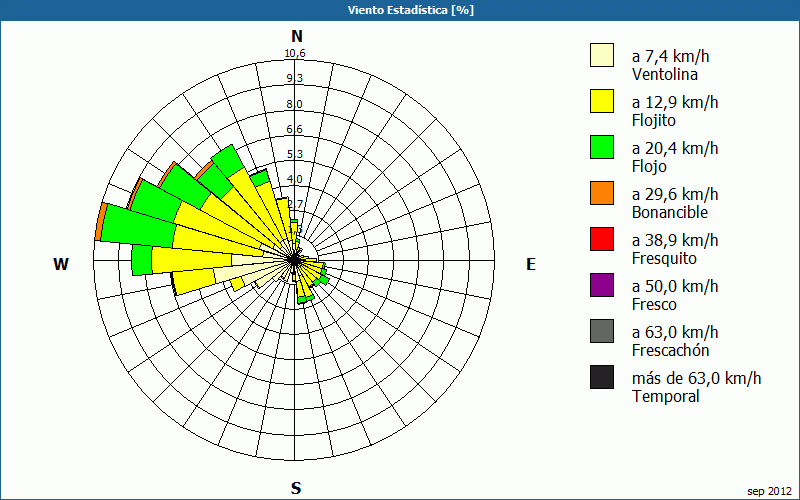Screen dimensions: 800x500
Task: Click the red Fresquito legend swatch
Action: tap(602, 239)
